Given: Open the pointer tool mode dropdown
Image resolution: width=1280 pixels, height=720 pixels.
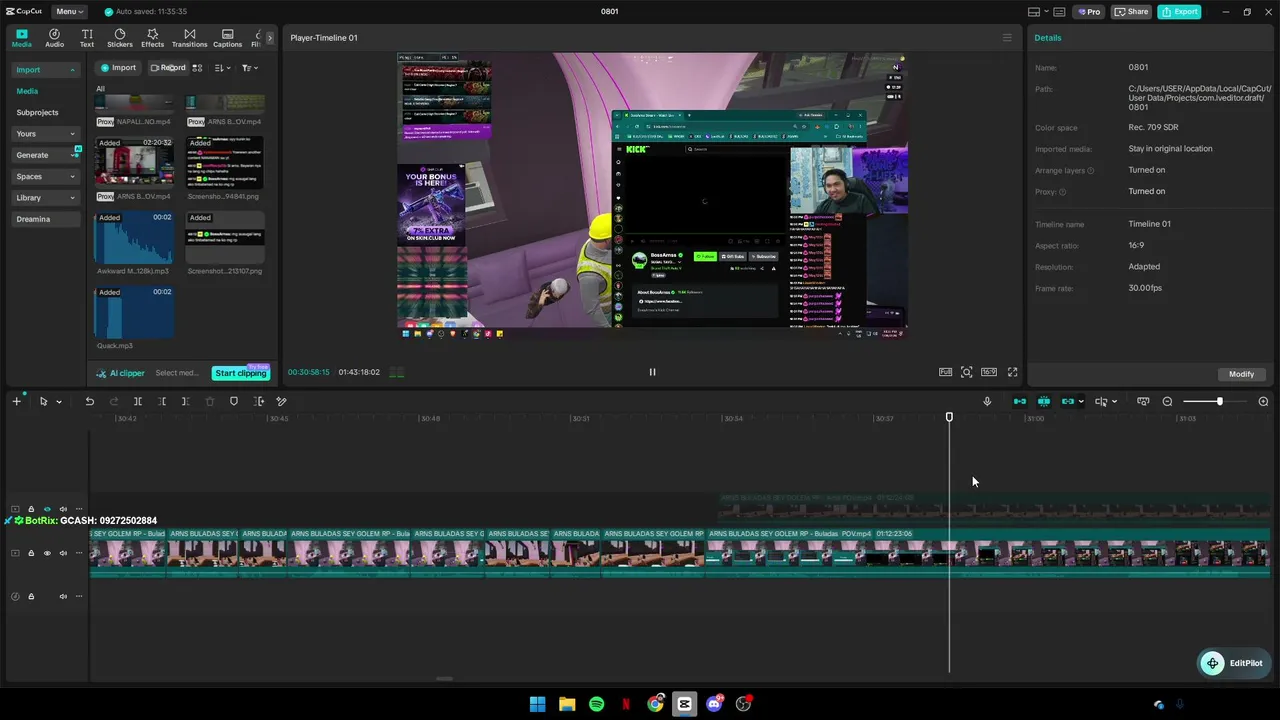Looking at the screenshot, I should [x=59, y=402].
